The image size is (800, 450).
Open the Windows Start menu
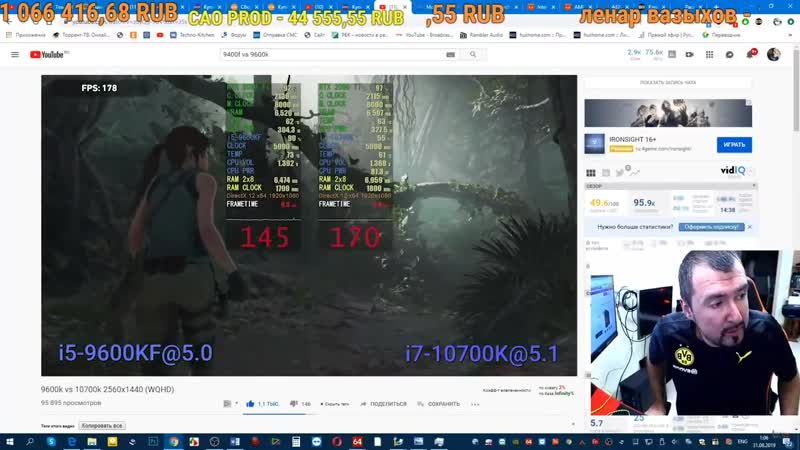click(x=9, y=442)
